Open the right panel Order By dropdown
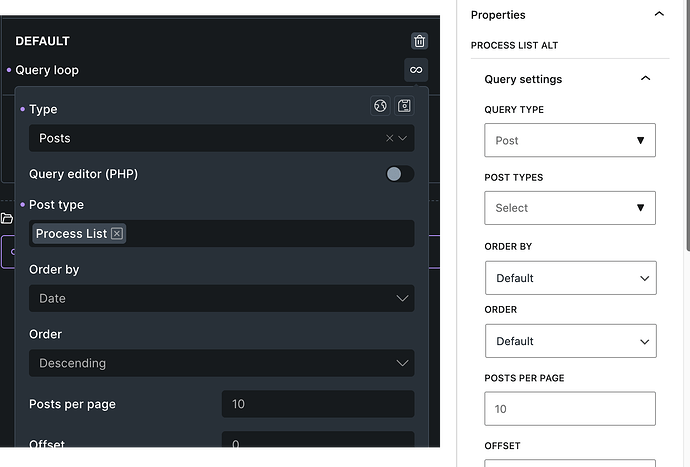 point(570,278)
